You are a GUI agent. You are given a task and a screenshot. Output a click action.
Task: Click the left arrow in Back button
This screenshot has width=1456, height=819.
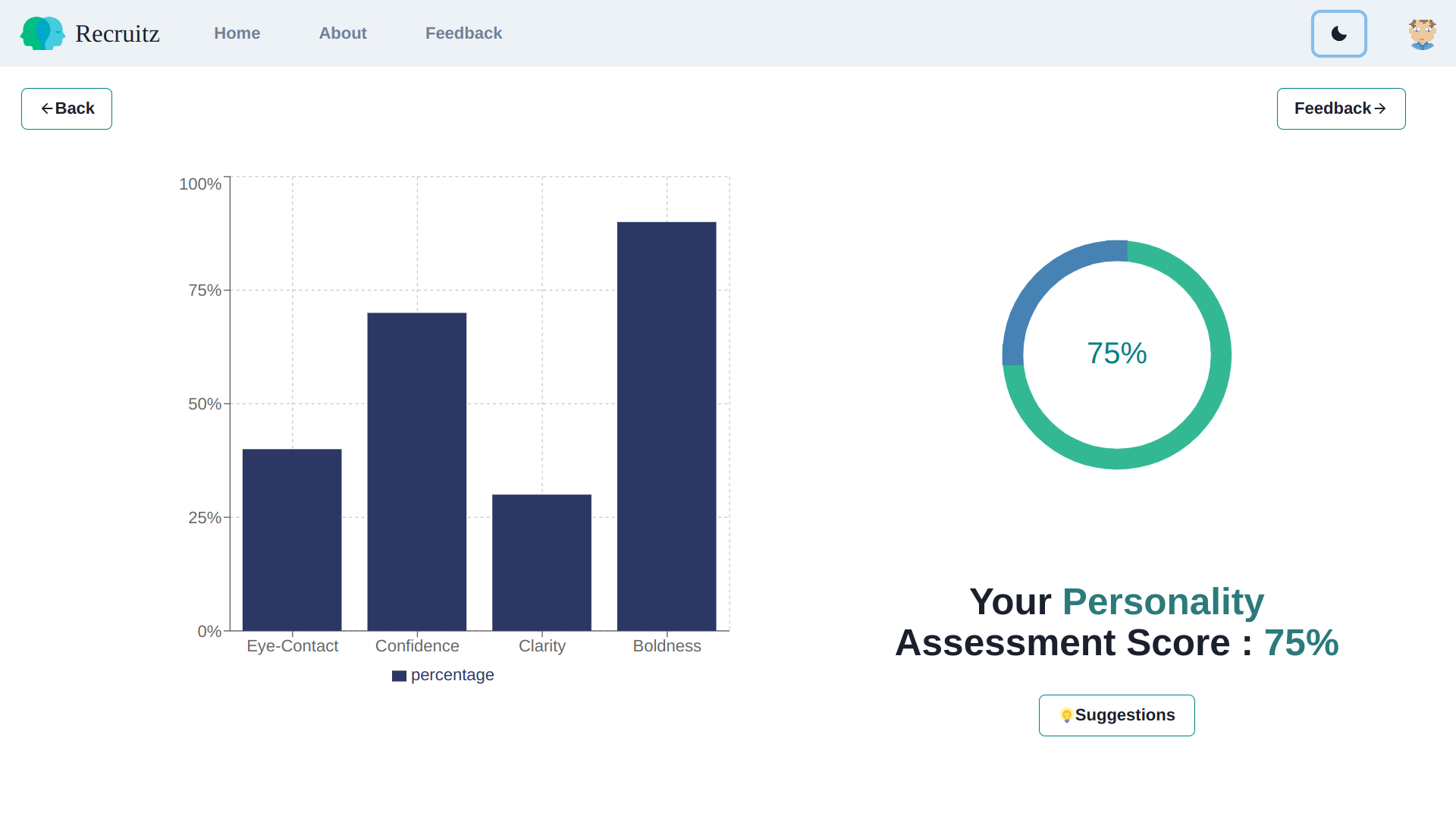pyautogui.click(x=47, y=108)
